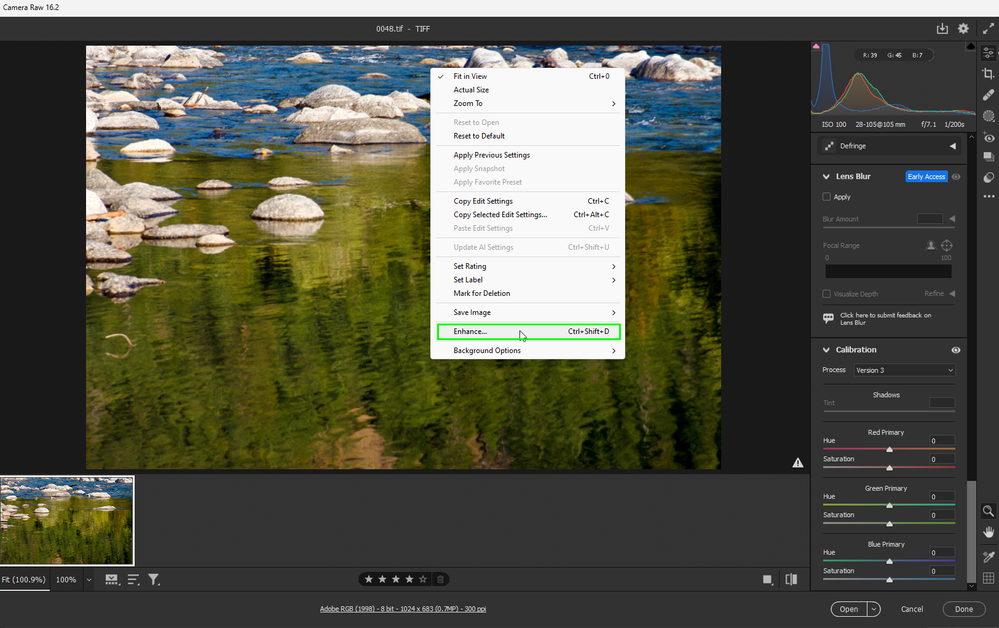Viewport: 999px width, 628px height.
Task: Open the Masking tool
Action: click(x=988, y=116)
